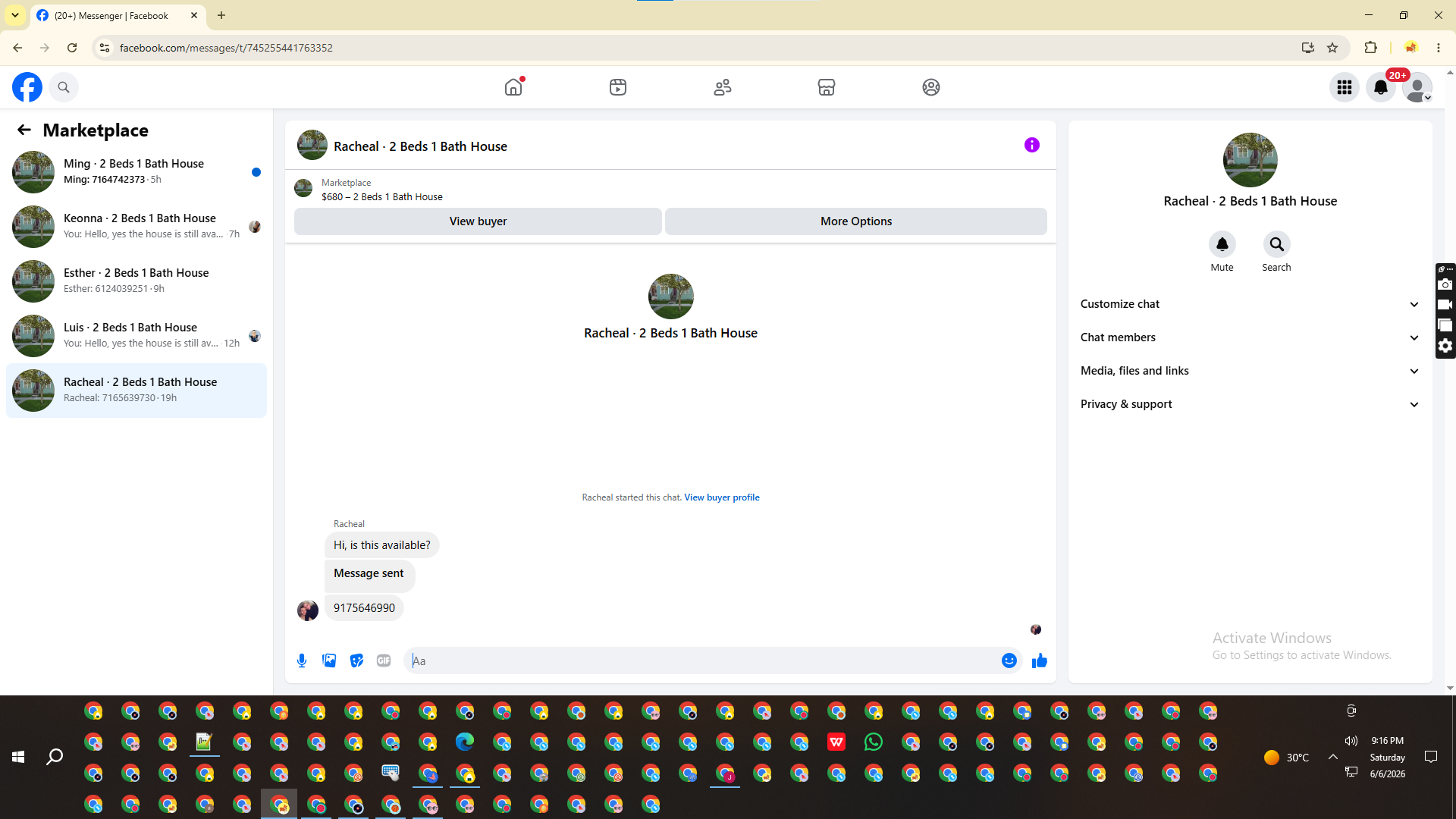Open Ming's 2 Beds 1 Bath House chat
Viewport: 1456px width, 819px height.
136,172
